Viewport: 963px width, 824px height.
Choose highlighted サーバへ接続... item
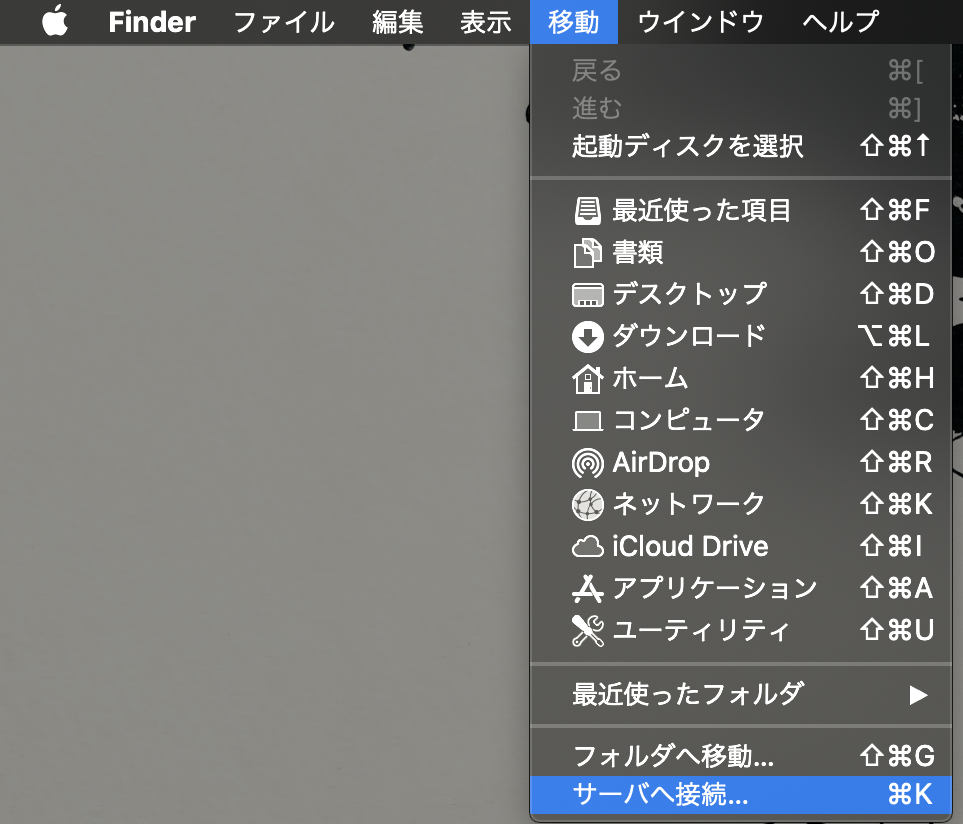pyautogui.click(x=741, y=795)
